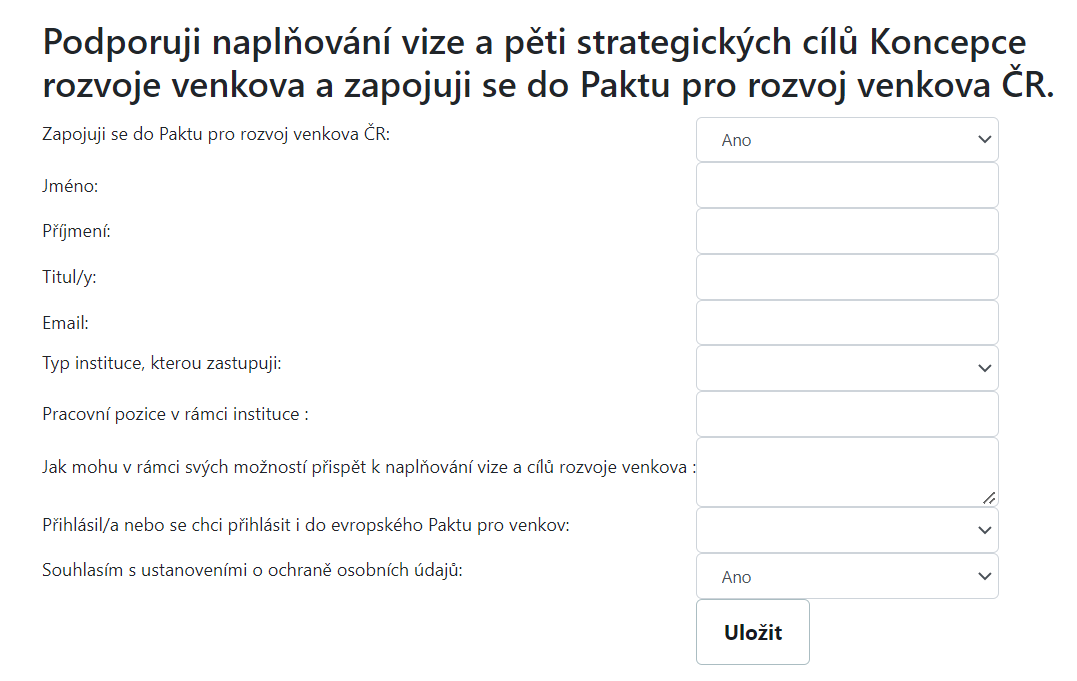Open the evropský Pakt pro venkov dropdown
Screen dimensions: 1077x681
coord(847,530)
